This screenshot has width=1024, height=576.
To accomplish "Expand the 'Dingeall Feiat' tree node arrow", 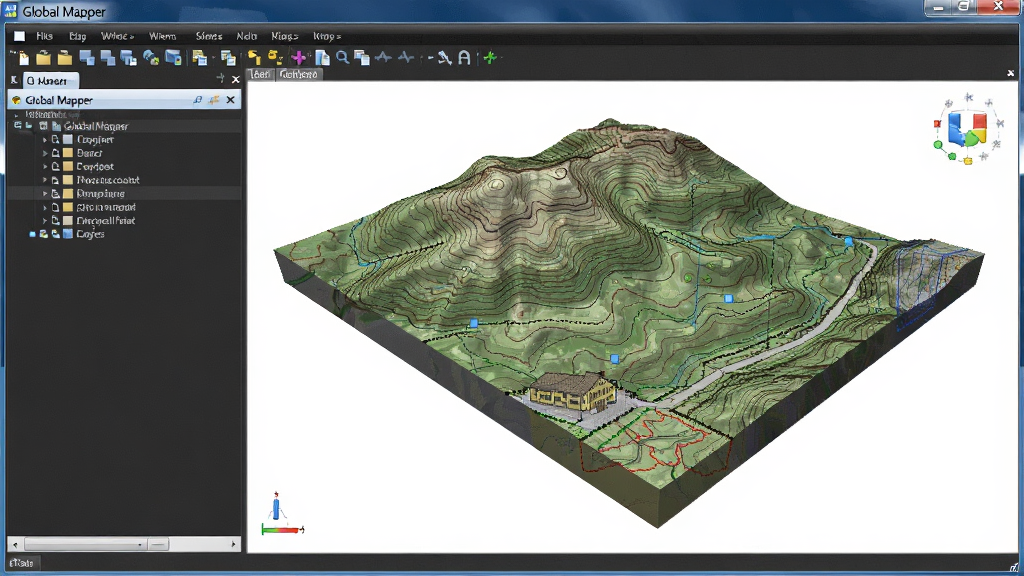I will [x=45, y=221].
